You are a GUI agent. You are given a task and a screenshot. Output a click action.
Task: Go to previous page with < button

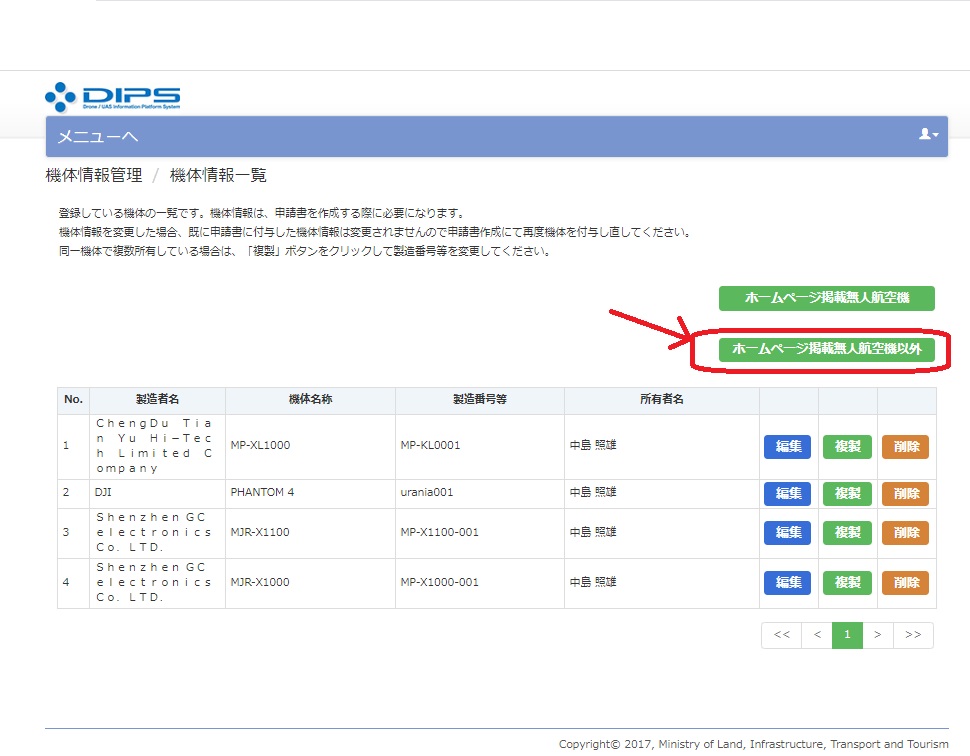tap(817, 635)
